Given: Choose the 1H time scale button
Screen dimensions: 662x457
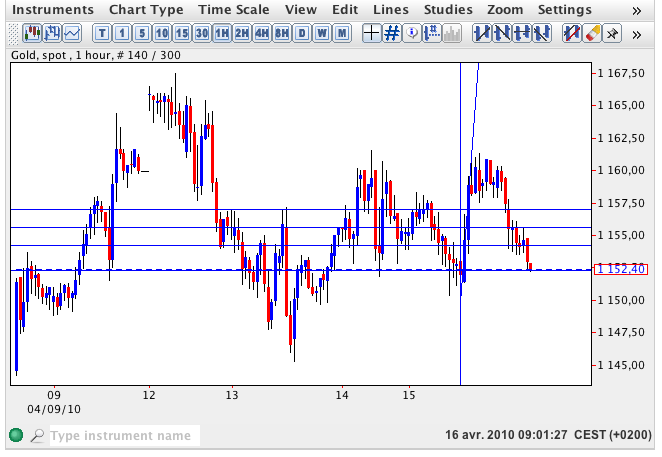Looking at the screenshot, I should (x=222, y=33).
